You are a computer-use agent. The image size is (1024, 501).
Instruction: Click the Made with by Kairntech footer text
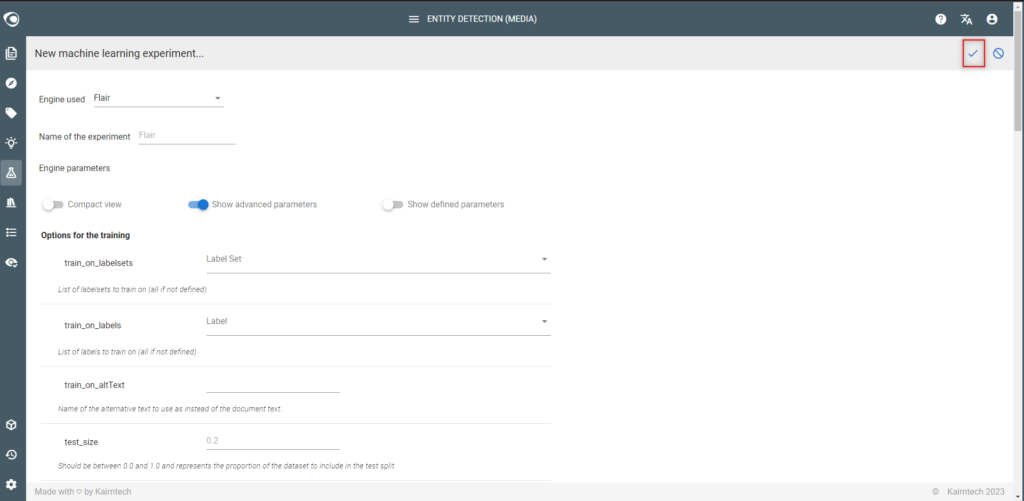coord(83,491)
